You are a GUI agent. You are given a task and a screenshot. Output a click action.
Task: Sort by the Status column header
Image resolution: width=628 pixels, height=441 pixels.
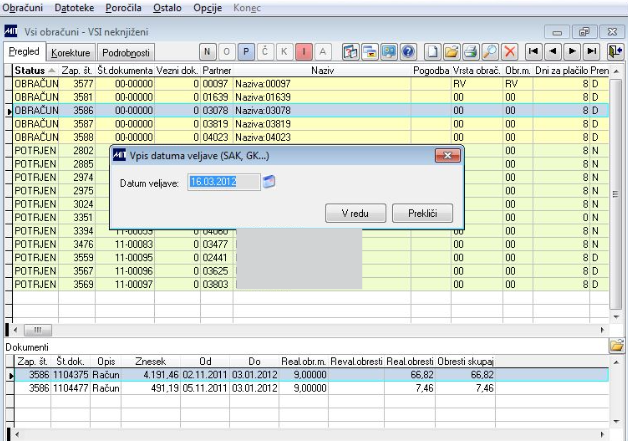(x=35, y=70)
